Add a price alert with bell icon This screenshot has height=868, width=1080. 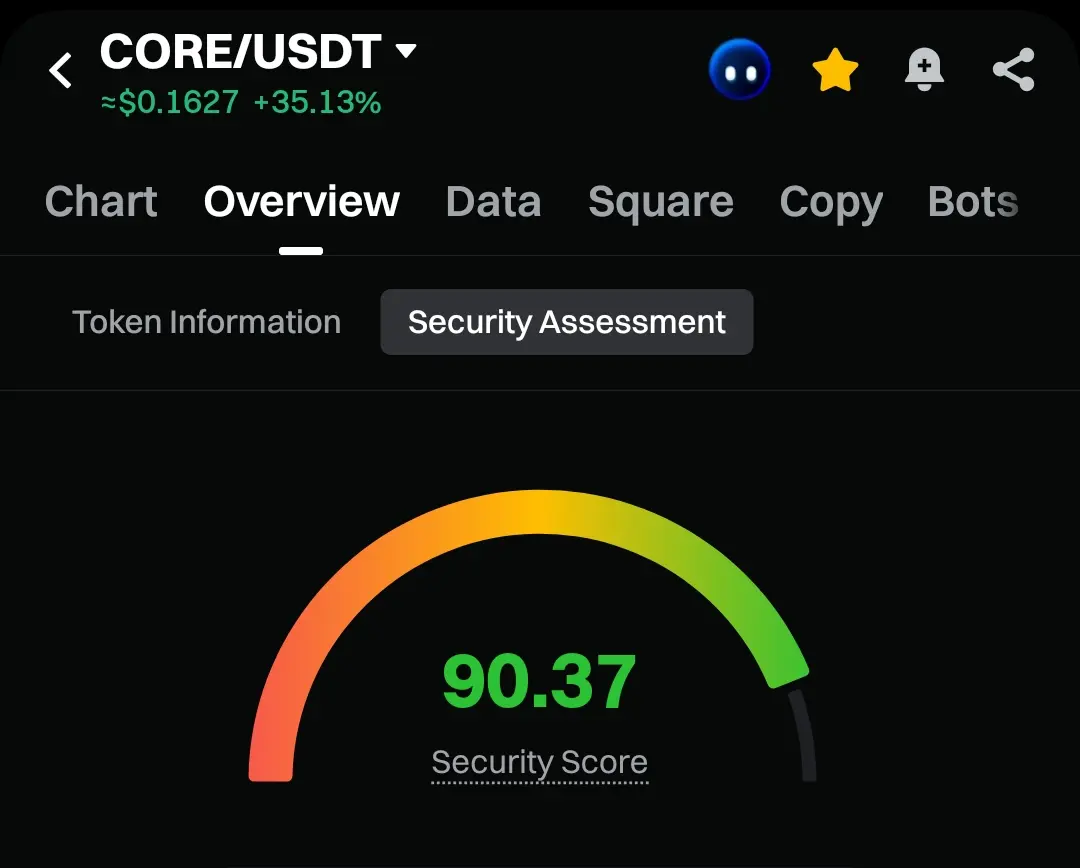point(924,70)
